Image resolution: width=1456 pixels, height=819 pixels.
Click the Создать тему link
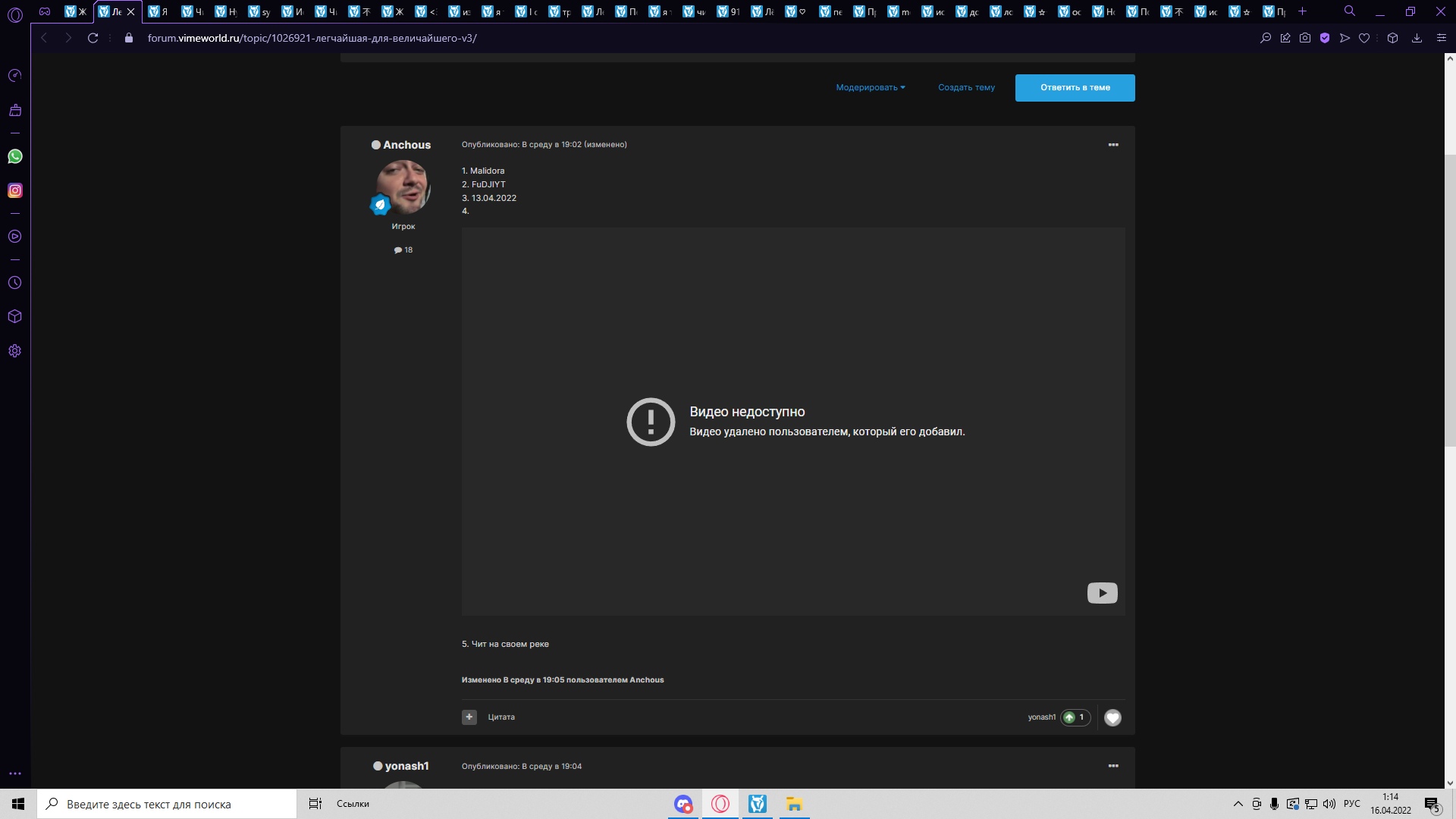click(966, 87)
